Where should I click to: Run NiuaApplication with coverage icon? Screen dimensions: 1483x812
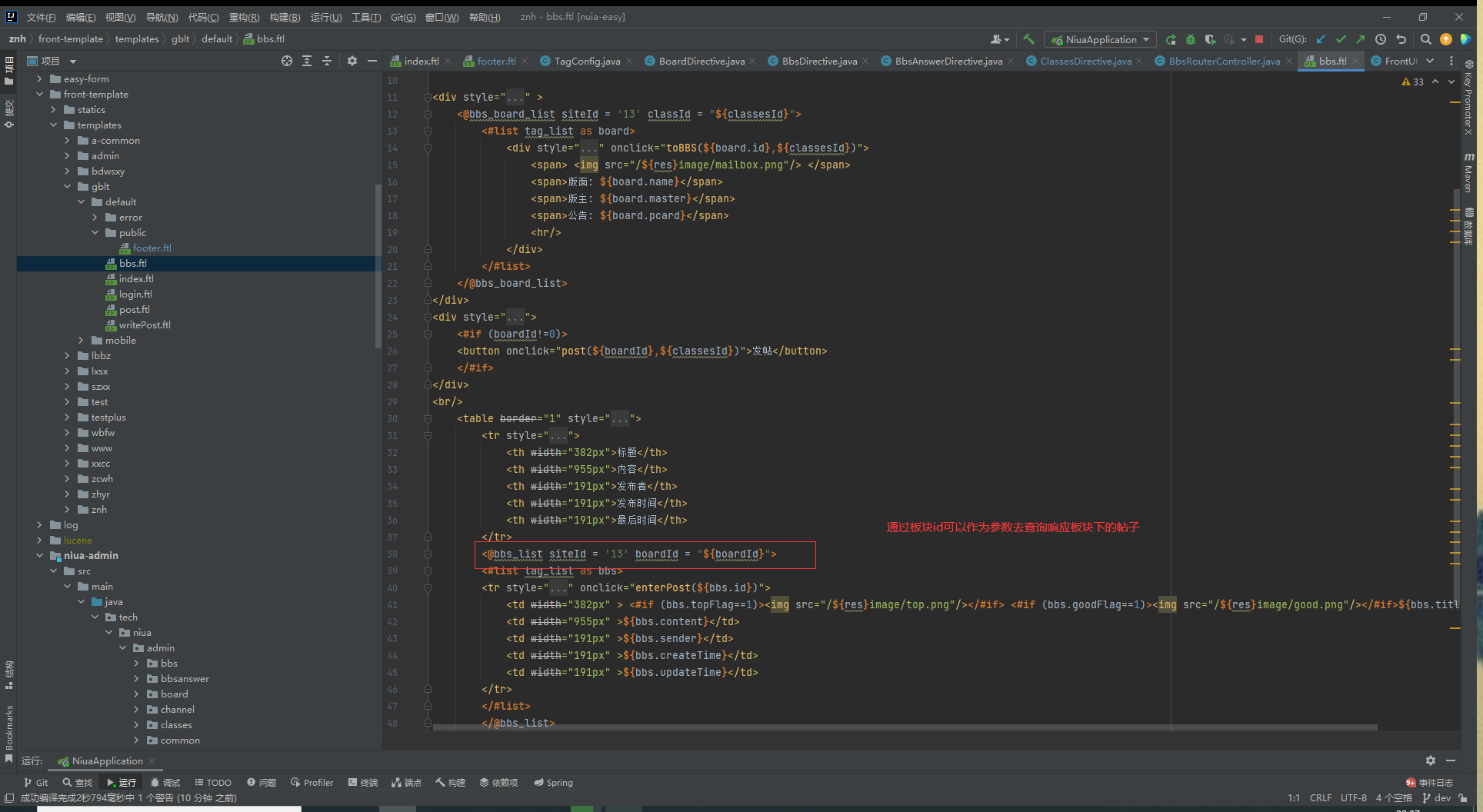coord(1210,39)
